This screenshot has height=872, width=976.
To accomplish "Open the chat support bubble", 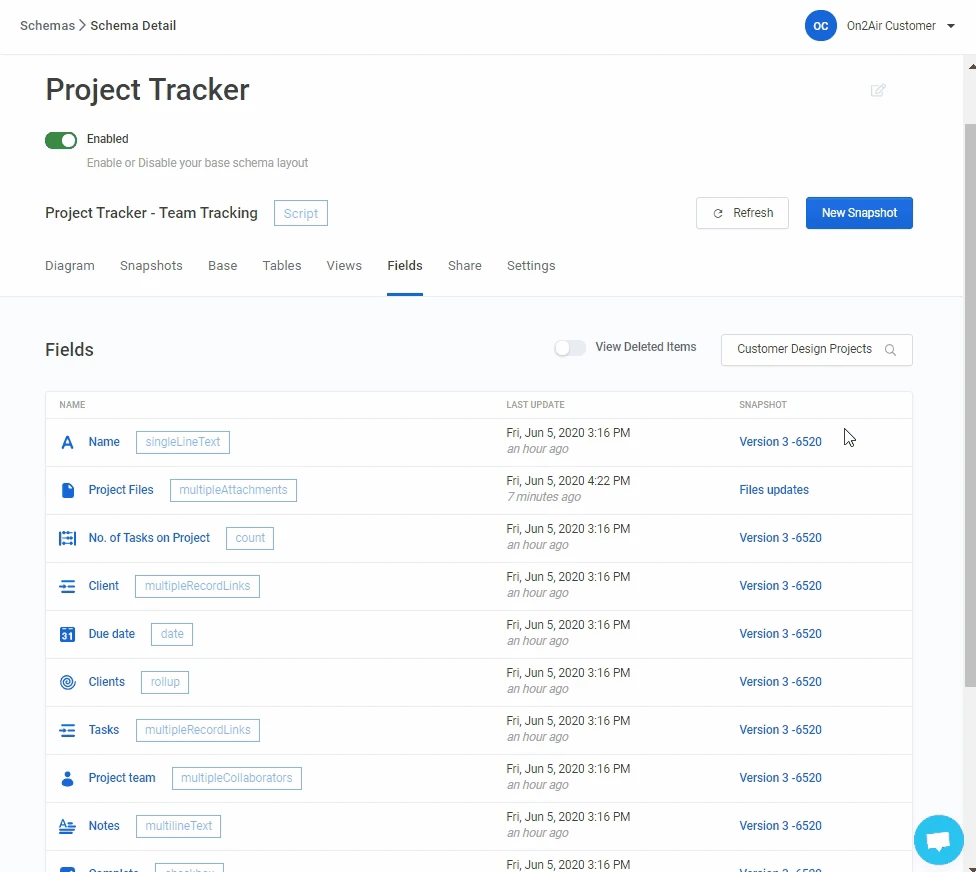I will 938,840.
